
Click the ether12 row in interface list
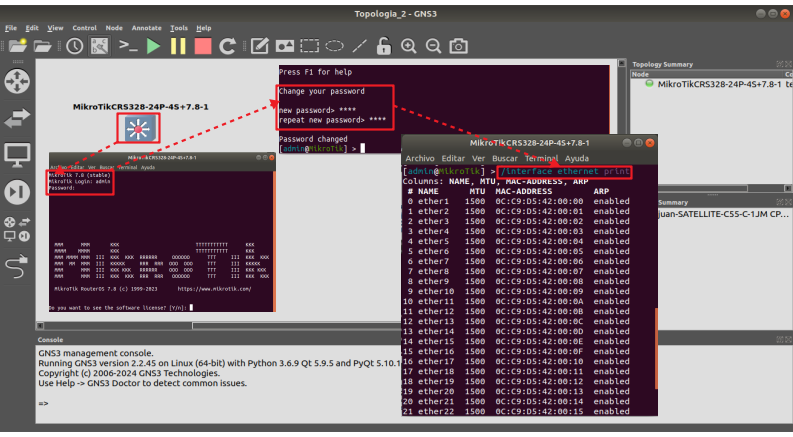[x=518, y=311]
